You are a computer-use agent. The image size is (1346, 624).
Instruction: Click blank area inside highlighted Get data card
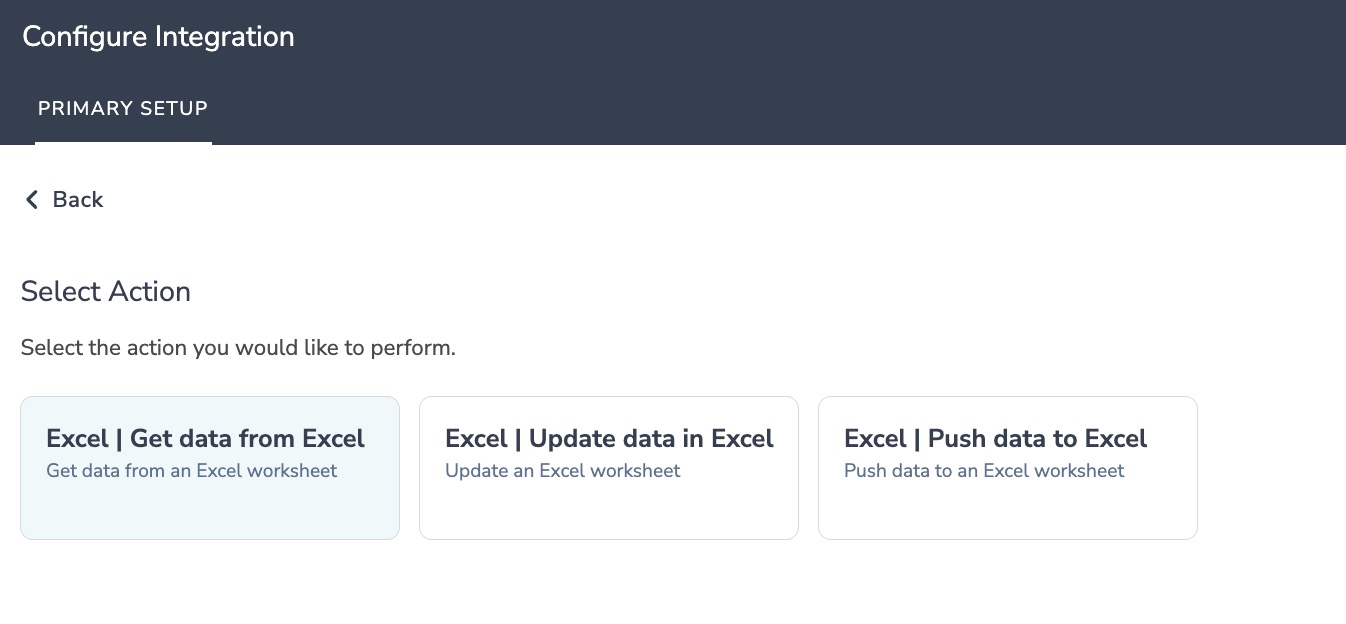[209, 512]
